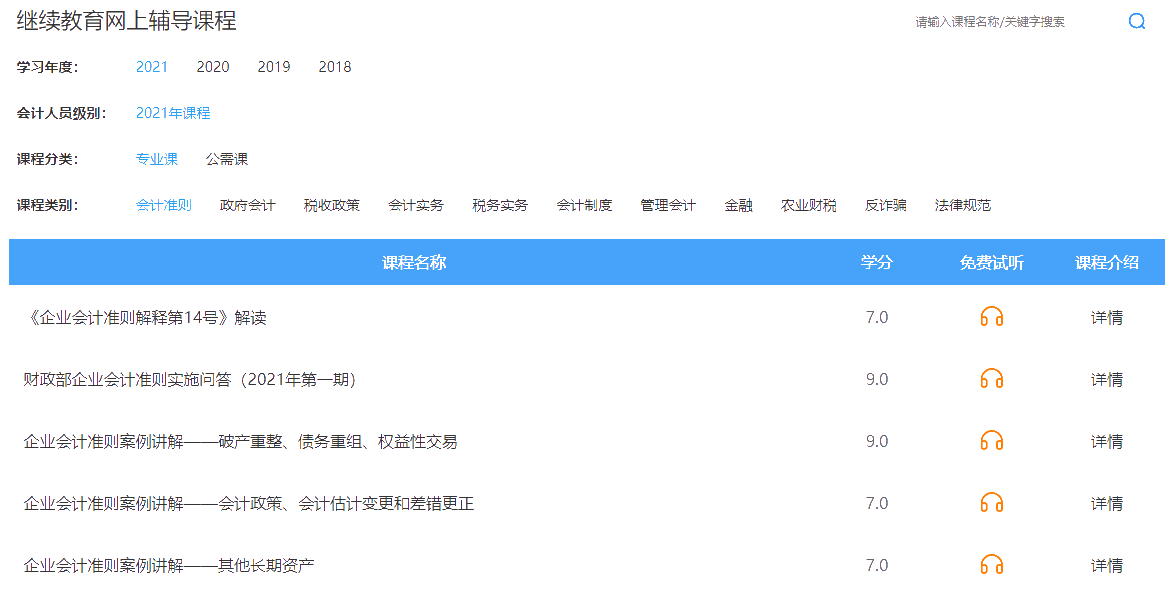Switch to the 公需课 category
The width and height of the screenshot is (1170, 589).
[226, 158]
